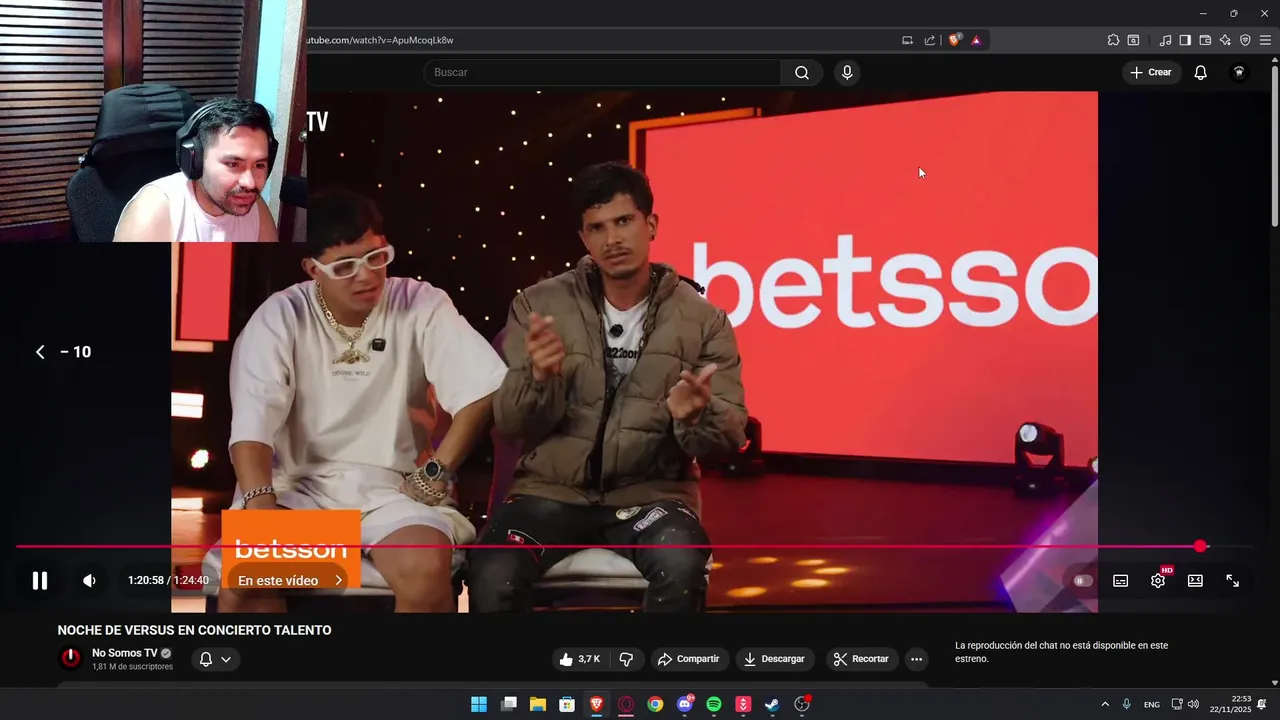Open Spotify from the taskbar
Viewport: 1280px width, 720px height.
tap(714, 704)
